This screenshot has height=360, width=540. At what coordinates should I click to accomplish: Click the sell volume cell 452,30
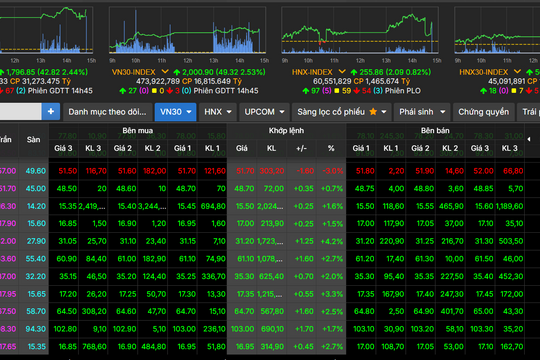click(511, 276)
